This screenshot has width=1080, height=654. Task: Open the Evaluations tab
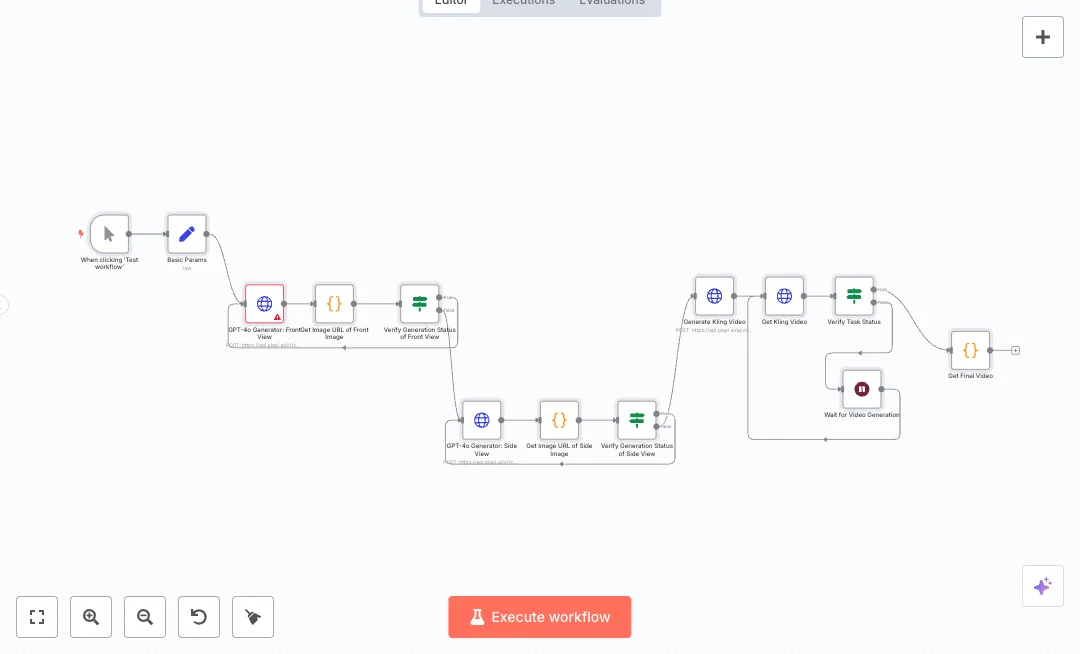click(612, 3)
